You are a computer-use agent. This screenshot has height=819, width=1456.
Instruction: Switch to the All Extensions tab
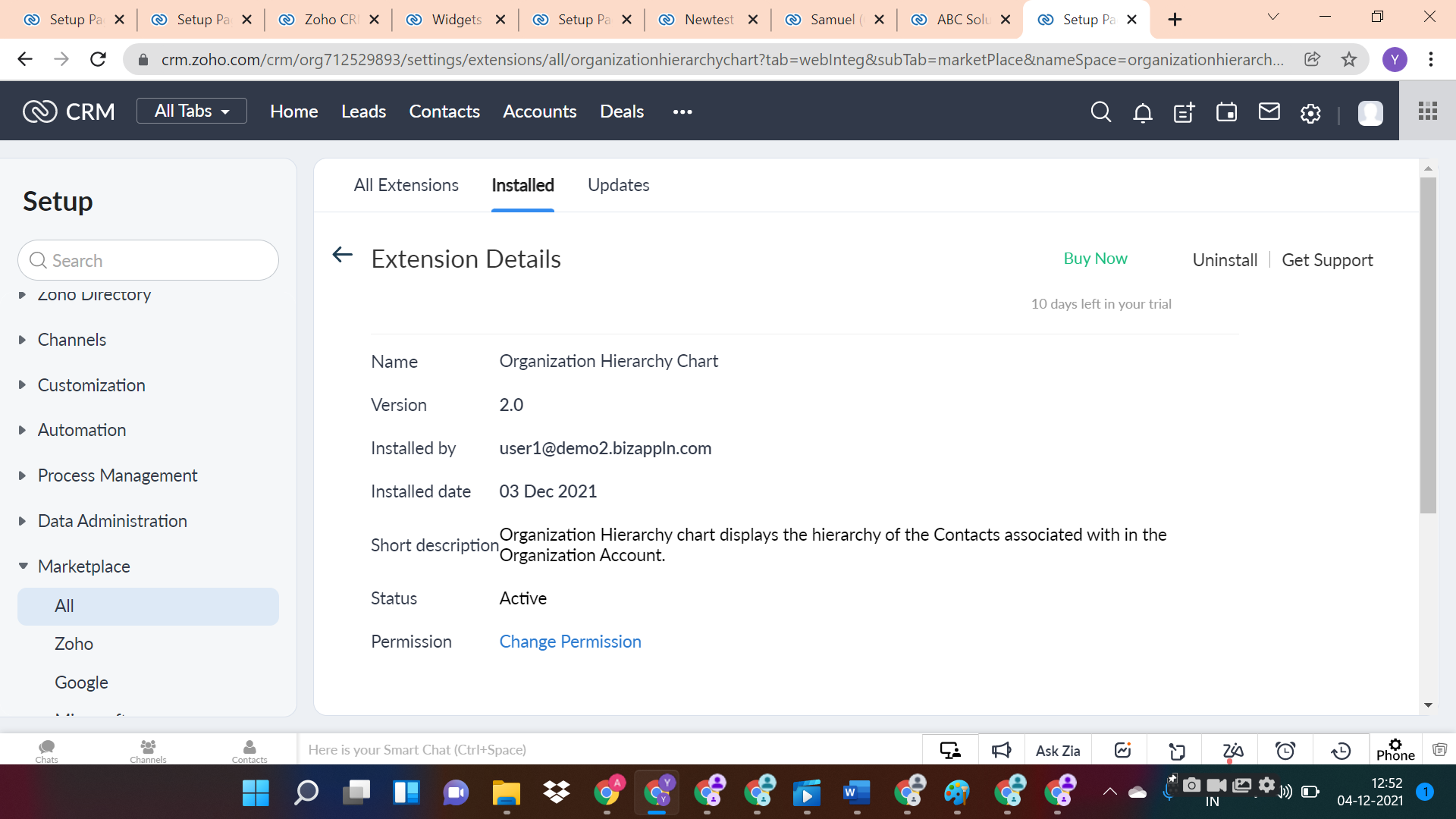[x=406, y=185]
